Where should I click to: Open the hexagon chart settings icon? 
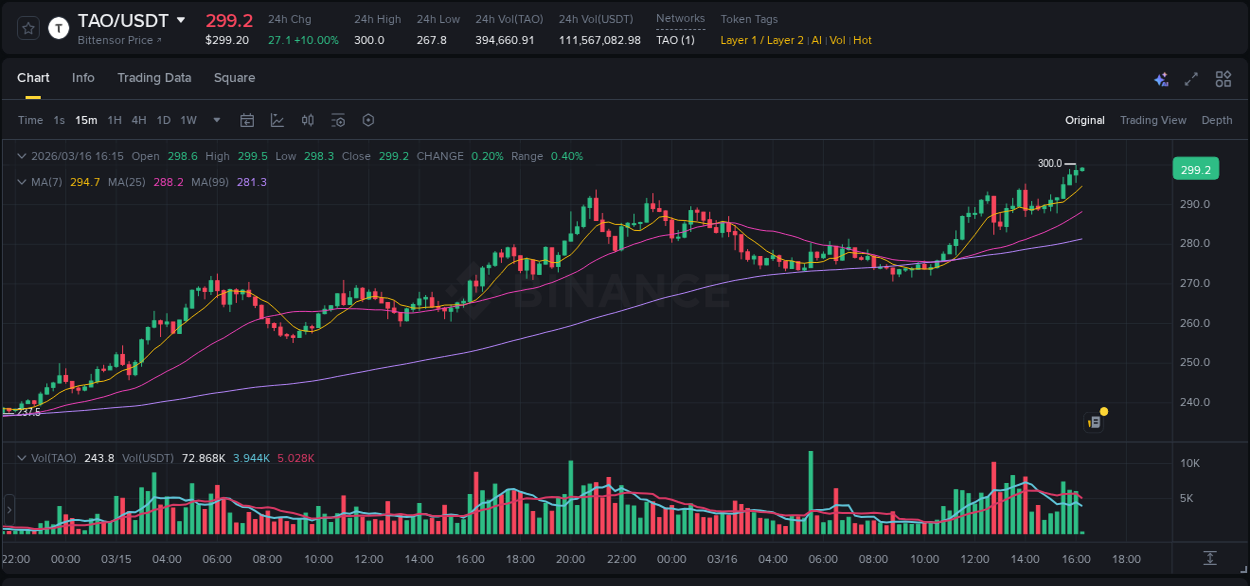click(368, 119)
